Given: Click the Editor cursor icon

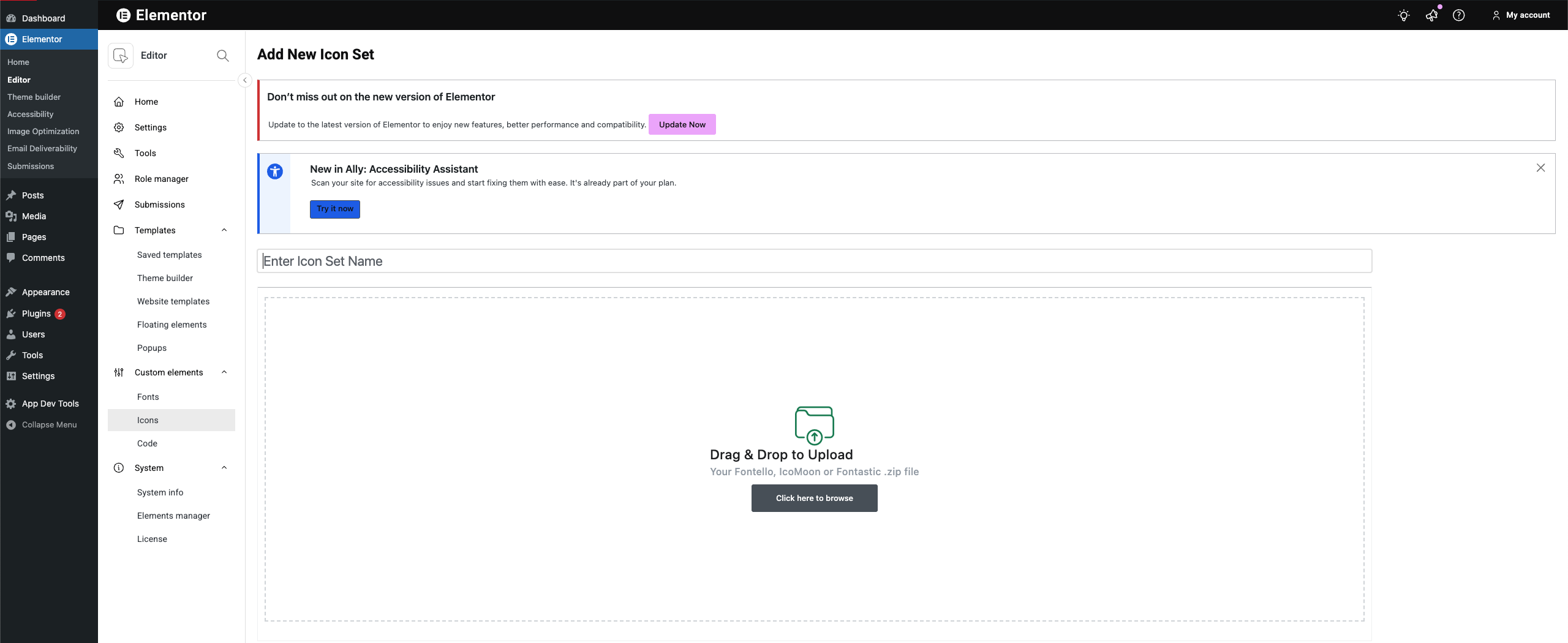Looking at the screenshot, I should tap(121, 56).
